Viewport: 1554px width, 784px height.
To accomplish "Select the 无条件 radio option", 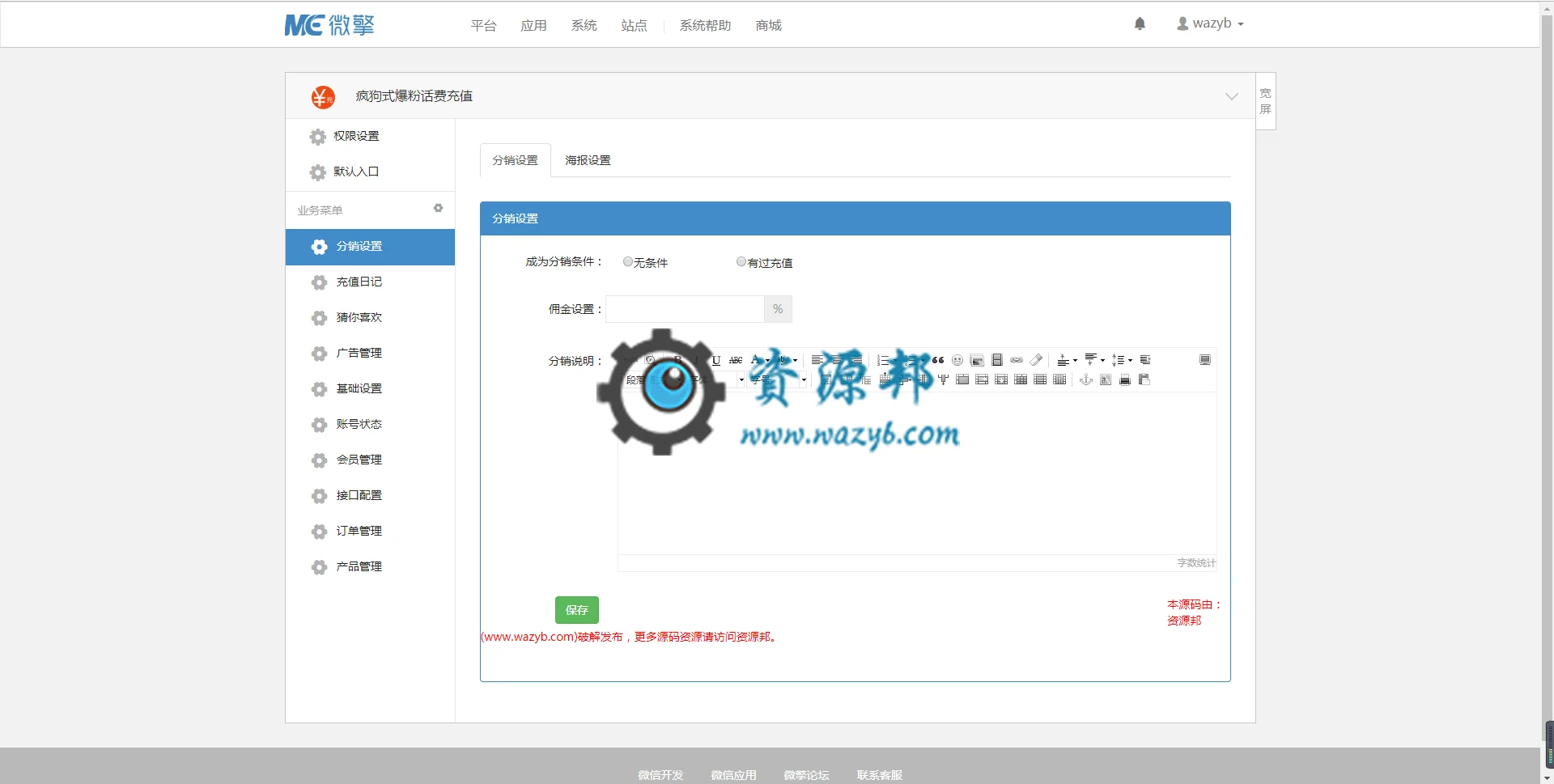I will [x=628, y=261].
